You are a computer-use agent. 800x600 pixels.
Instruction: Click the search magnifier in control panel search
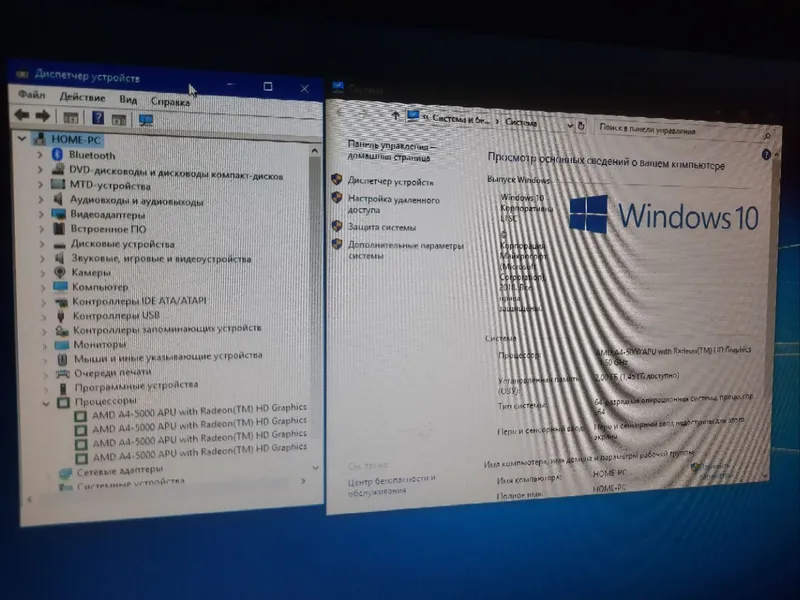[x=766, y=136]
